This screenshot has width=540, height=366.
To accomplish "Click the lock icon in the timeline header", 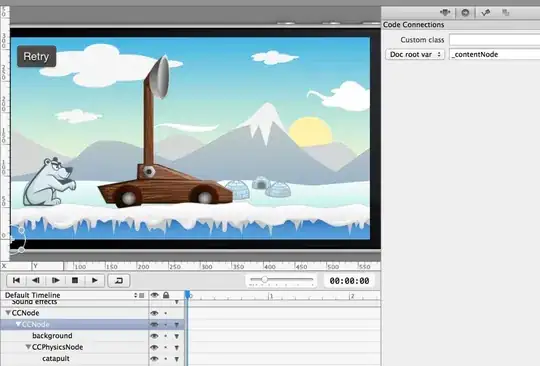I will tap(166, 295).
